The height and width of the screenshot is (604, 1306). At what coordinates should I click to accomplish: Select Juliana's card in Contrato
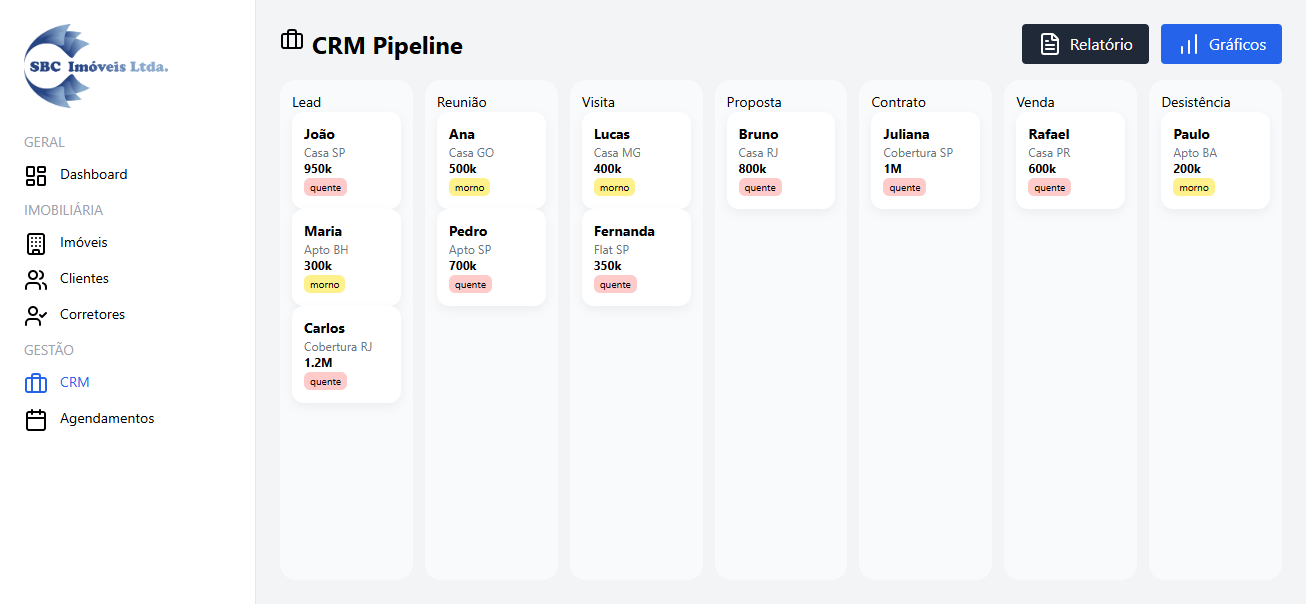(925, 160)
